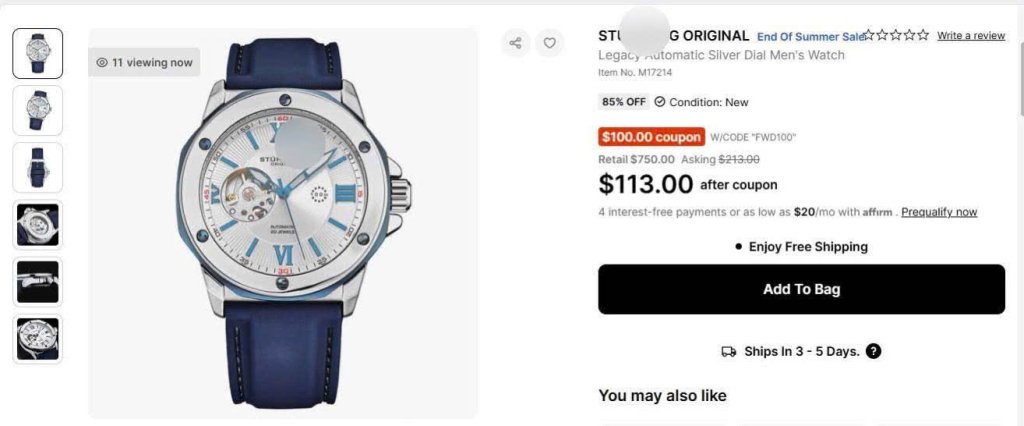Select the first watch front thumbnail
The width and height of the screenshot is (1024, 426).
38,53
